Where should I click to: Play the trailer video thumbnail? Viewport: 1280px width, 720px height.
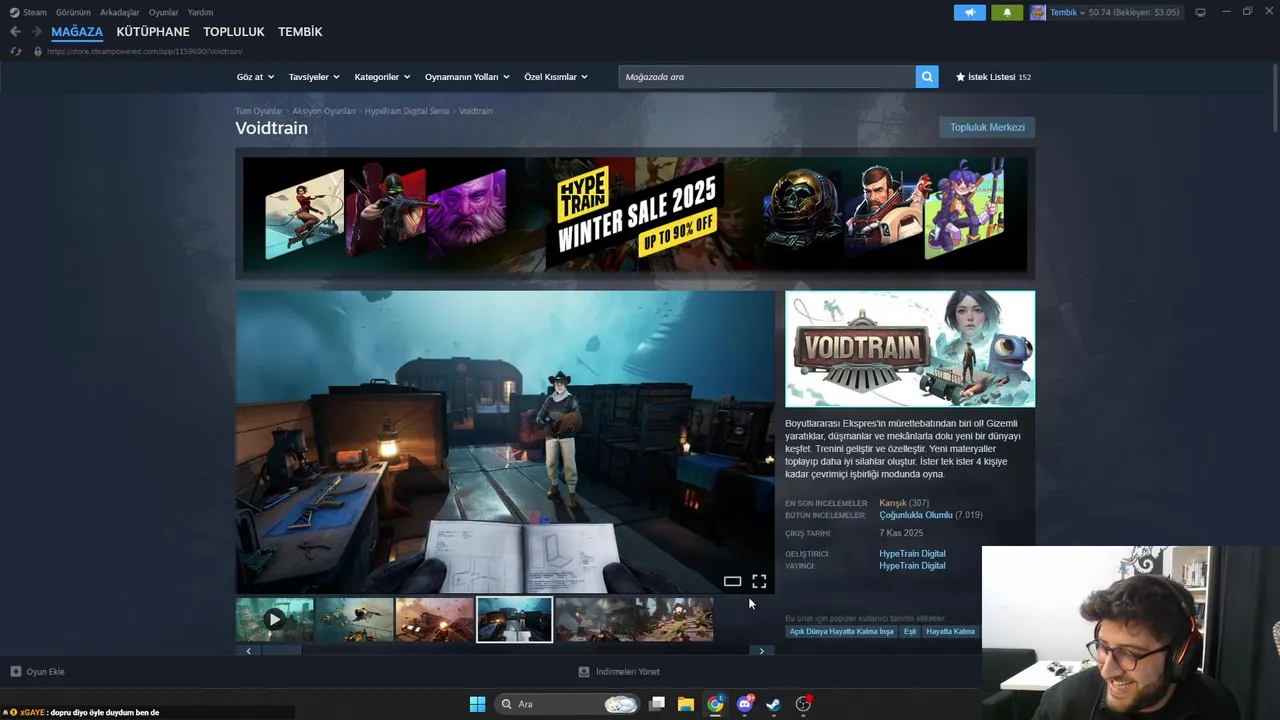pos(274,619)
